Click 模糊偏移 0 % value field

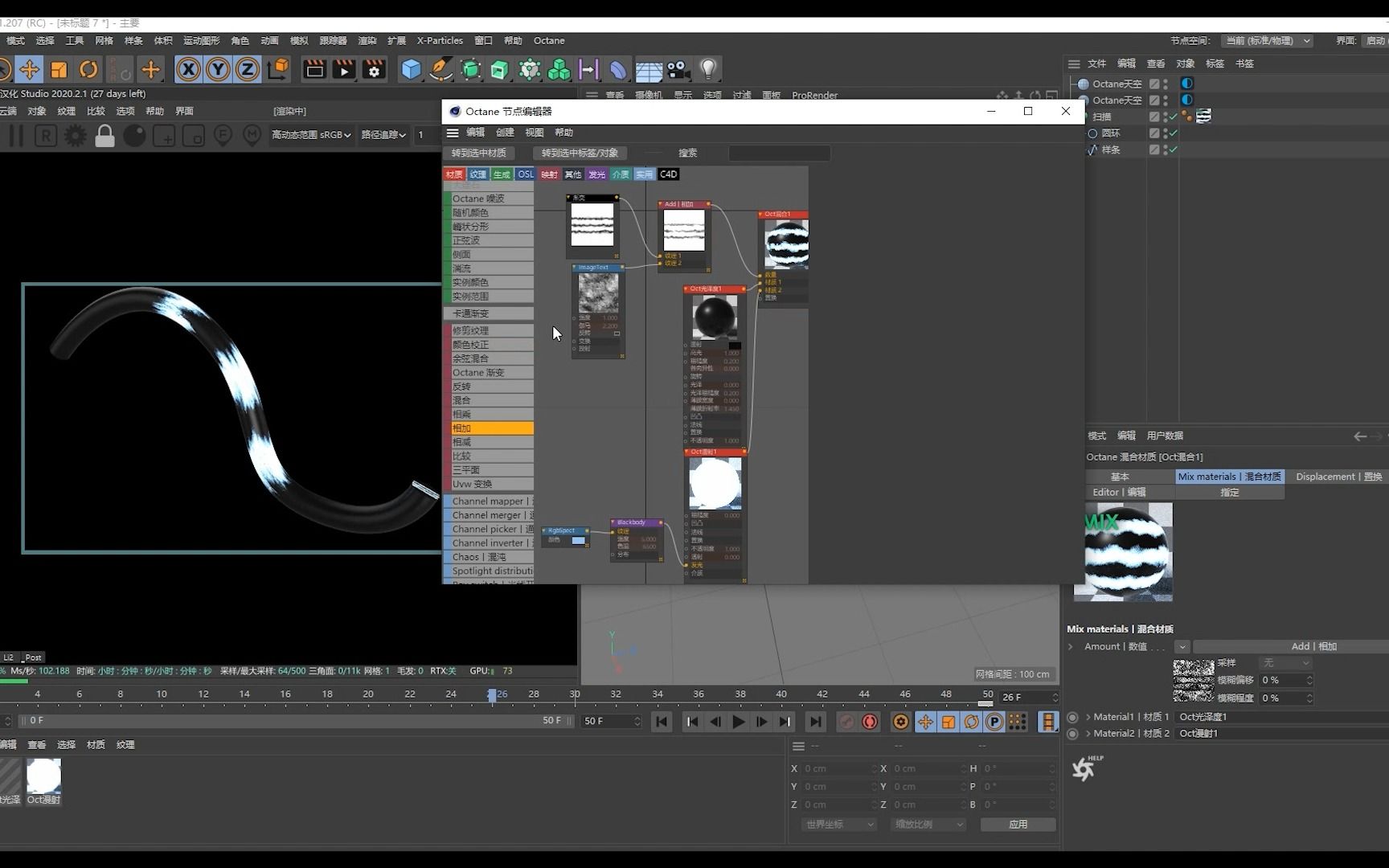point(1286,681)
